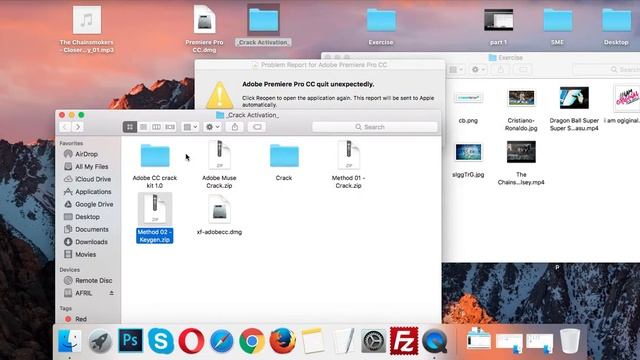
Task: Open Exercise window arrange dropdown
Action: (456, 70)
